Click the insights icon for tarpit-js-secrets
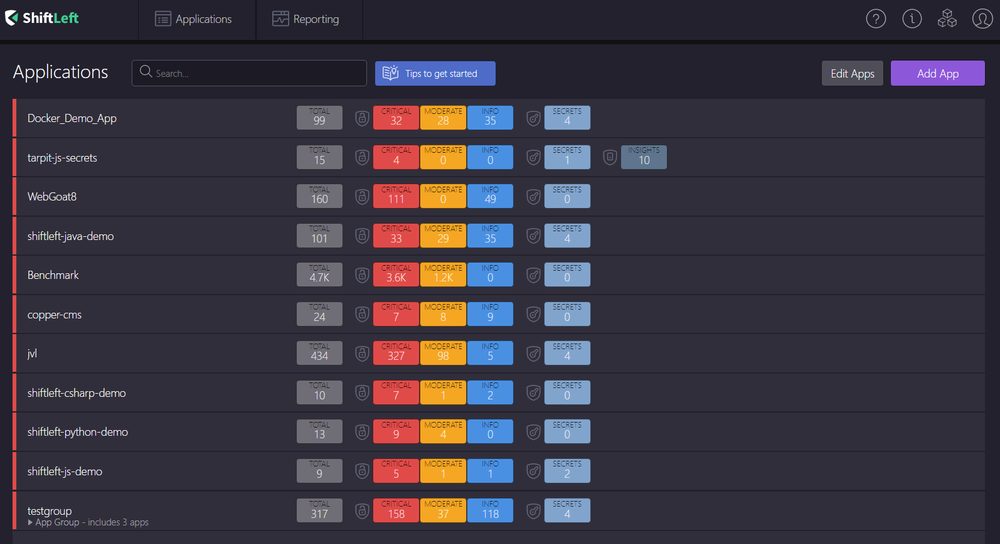1000x544 pixels. [610, 158]
